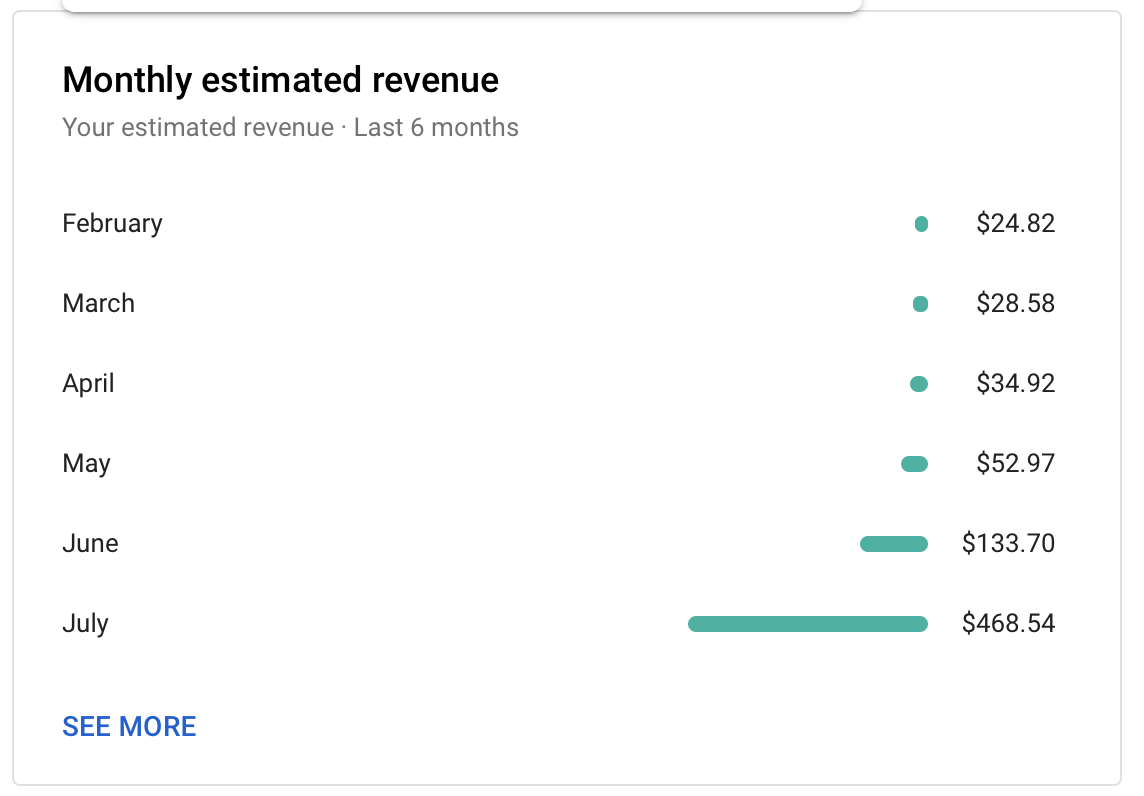
Task: Click the $52.97 revenue value
Action: (x=1016, y=463)
